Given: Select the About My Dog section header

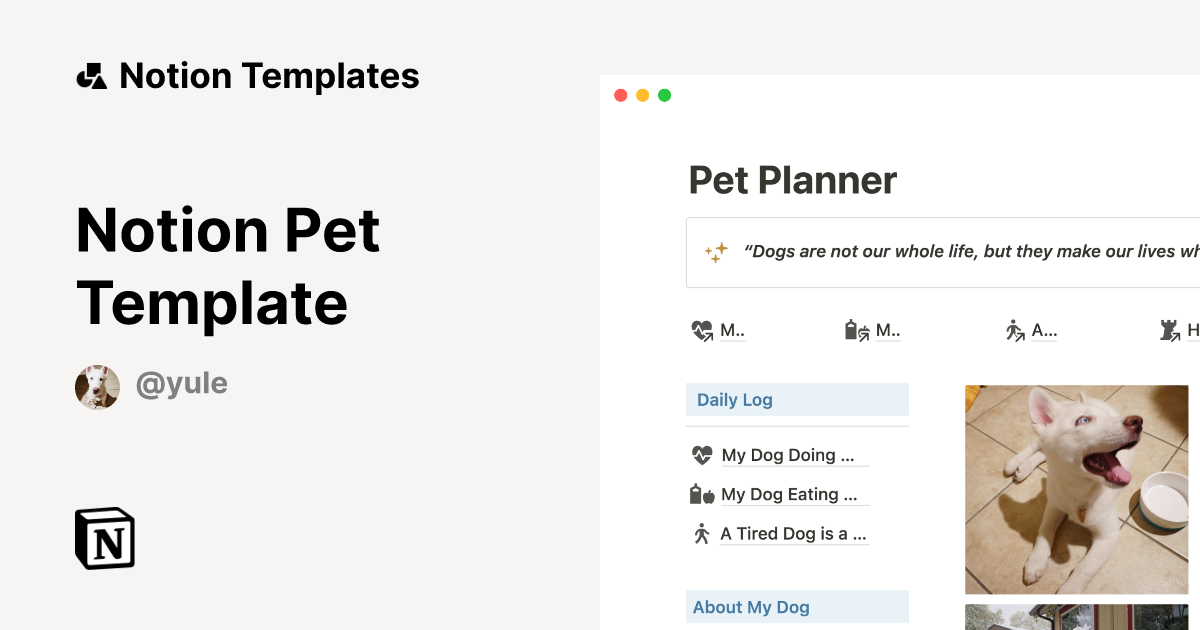Looking at the screenshot, I should pos(751,607).
